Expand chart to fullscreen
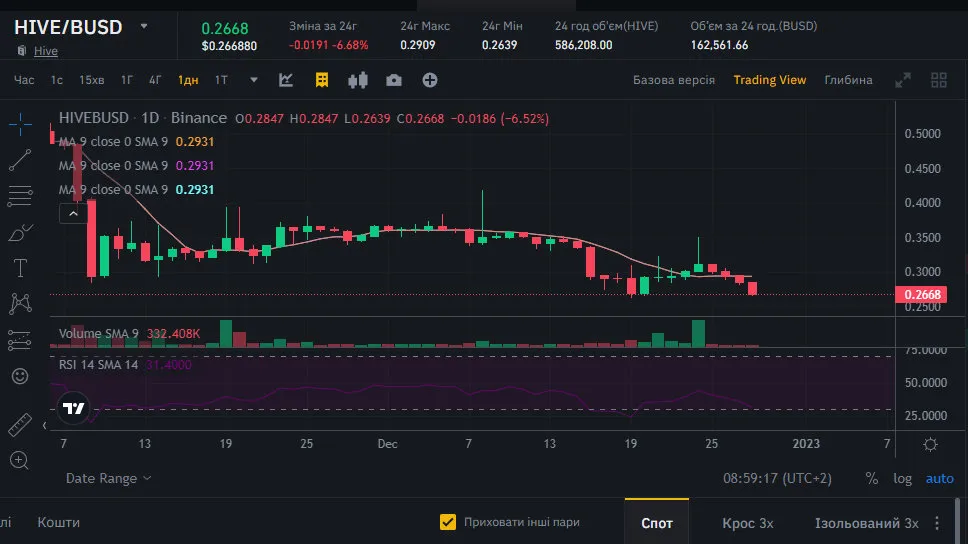This screenshot has width=968, height=544. pos(903,80)
